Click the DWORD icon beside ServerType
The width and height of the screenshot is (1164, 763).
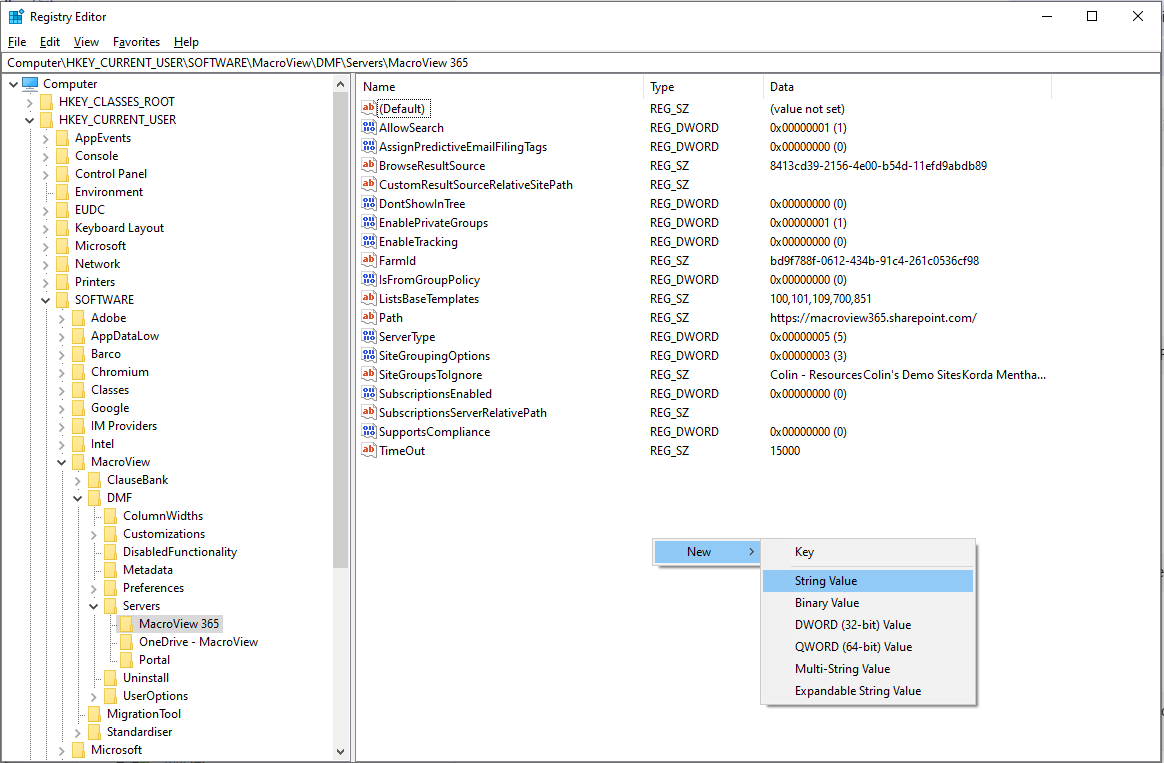tap(368, 336)
